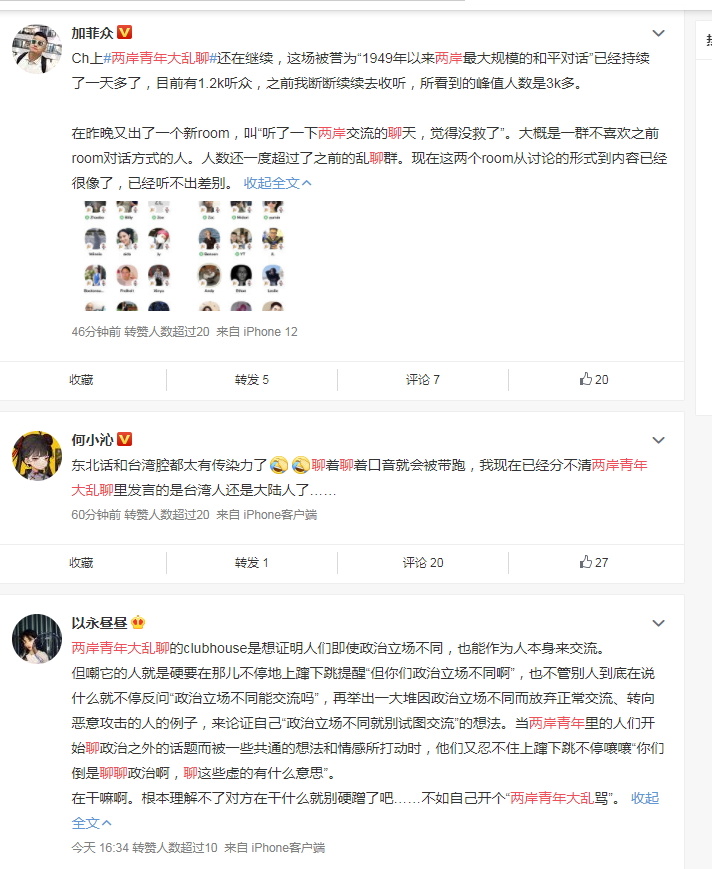
Task: Open dropdown arrow on 加菲众's post
Action: [x=658, y=33]
